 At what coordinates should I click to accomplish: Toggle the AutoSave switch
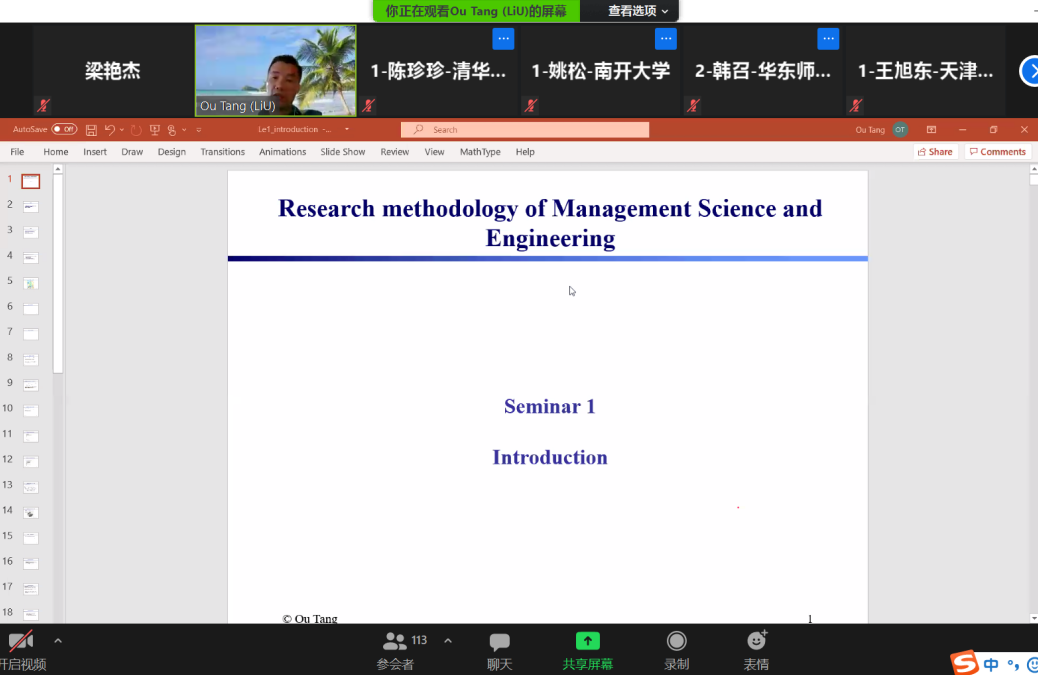click(63, 130)
